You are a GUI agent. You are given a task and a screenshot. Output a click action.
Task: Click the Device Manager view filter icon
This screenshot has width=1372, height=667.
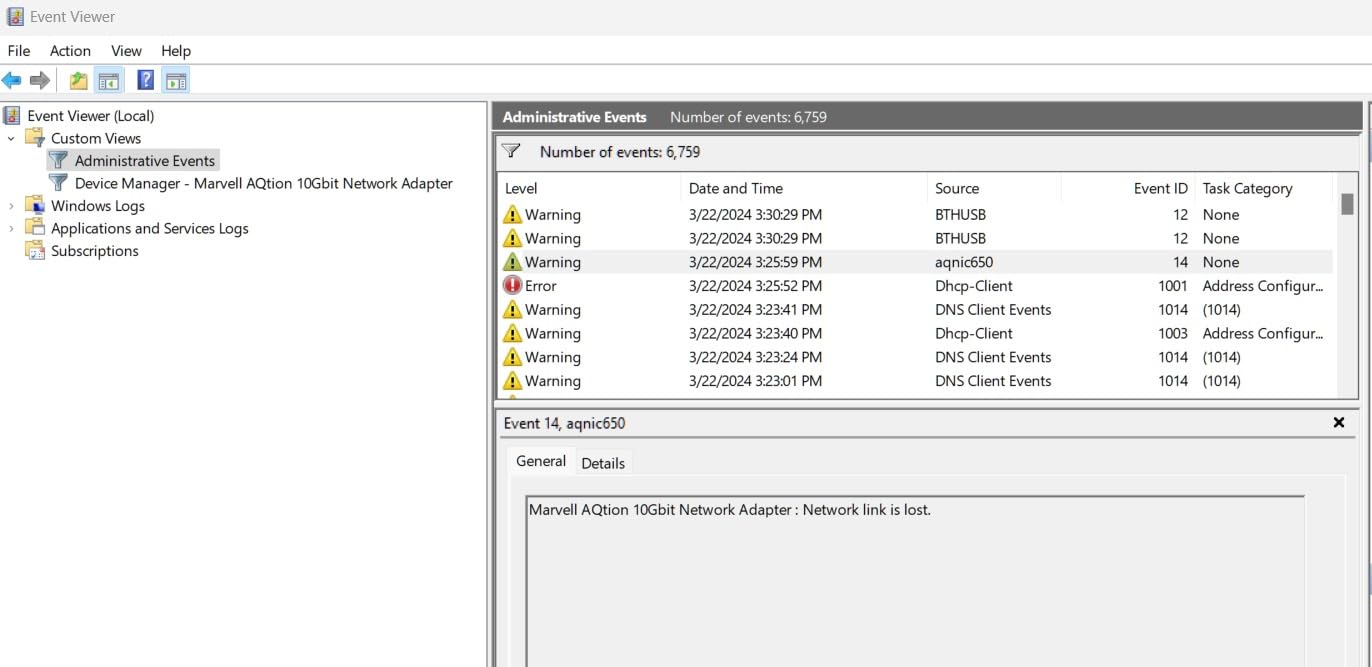point(59,183)
